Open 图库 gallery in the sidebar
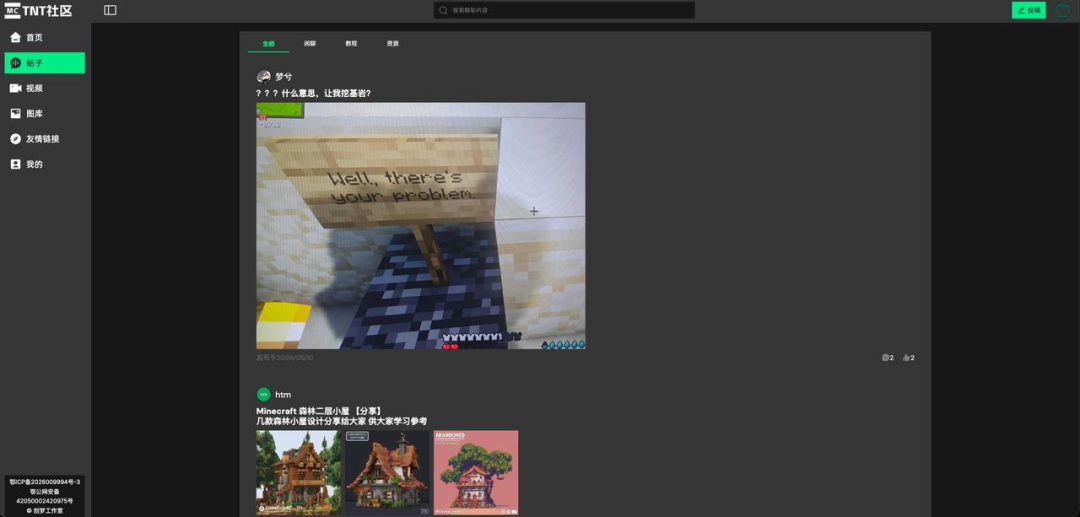 45,114
